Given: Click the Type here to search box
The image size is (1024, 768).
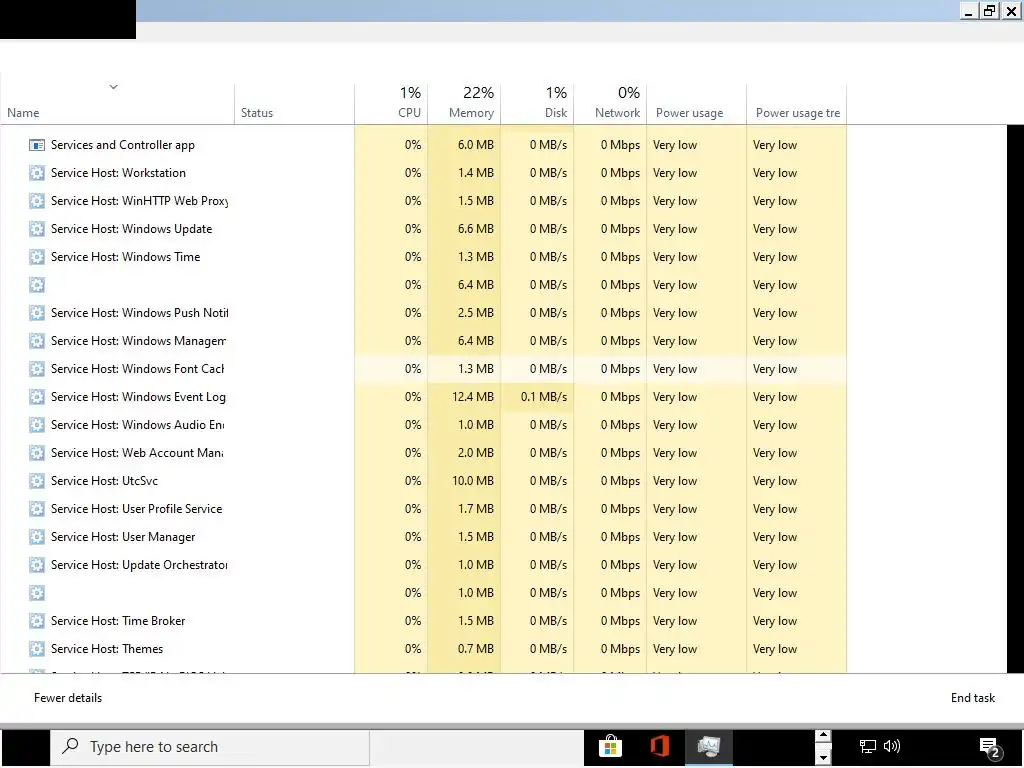Looking at the screenshot, I should click(x=210, y=746).
